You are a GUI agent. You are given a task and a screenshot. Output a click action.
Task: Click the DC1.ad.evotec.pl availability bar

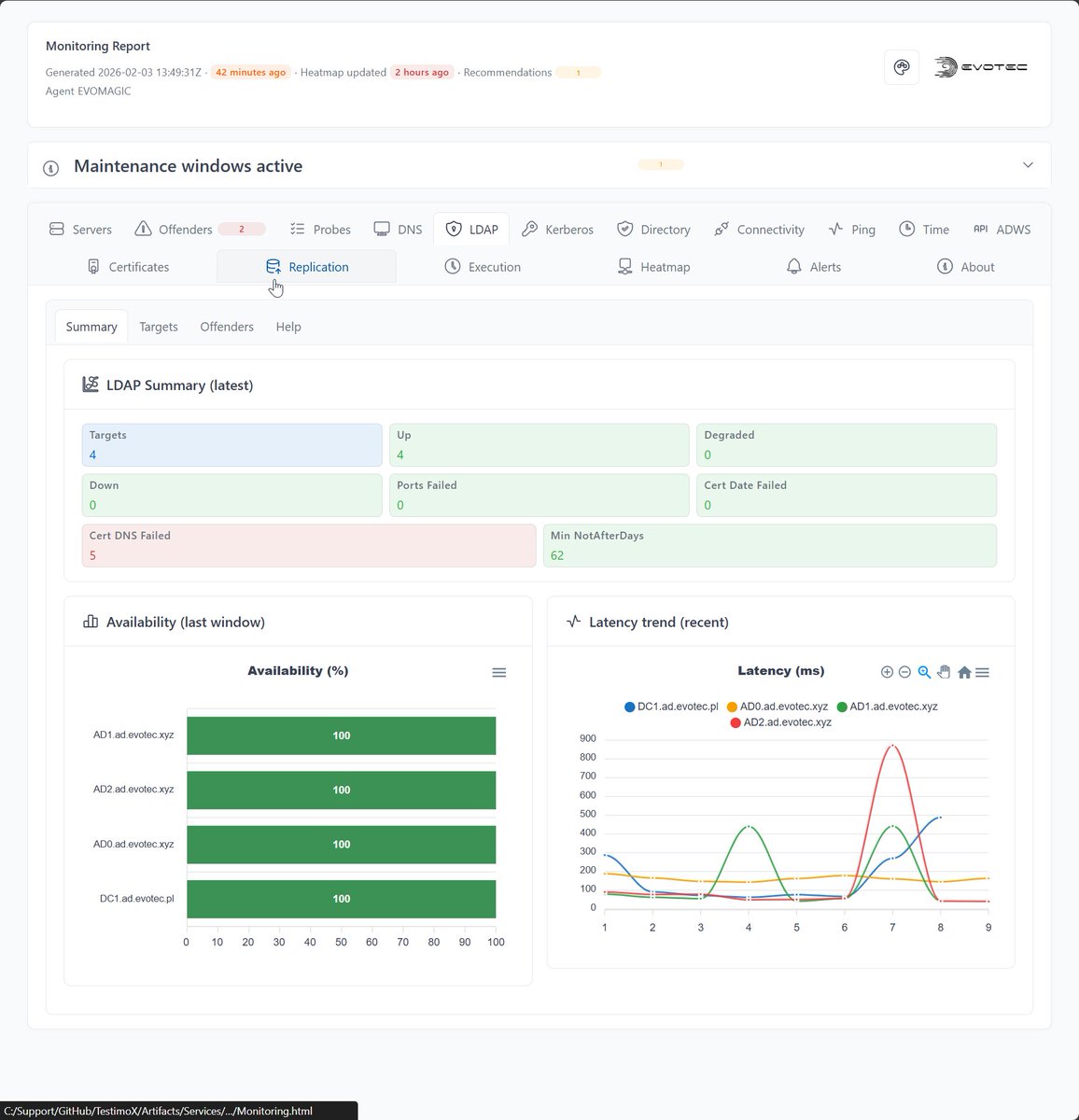(342, 899)
